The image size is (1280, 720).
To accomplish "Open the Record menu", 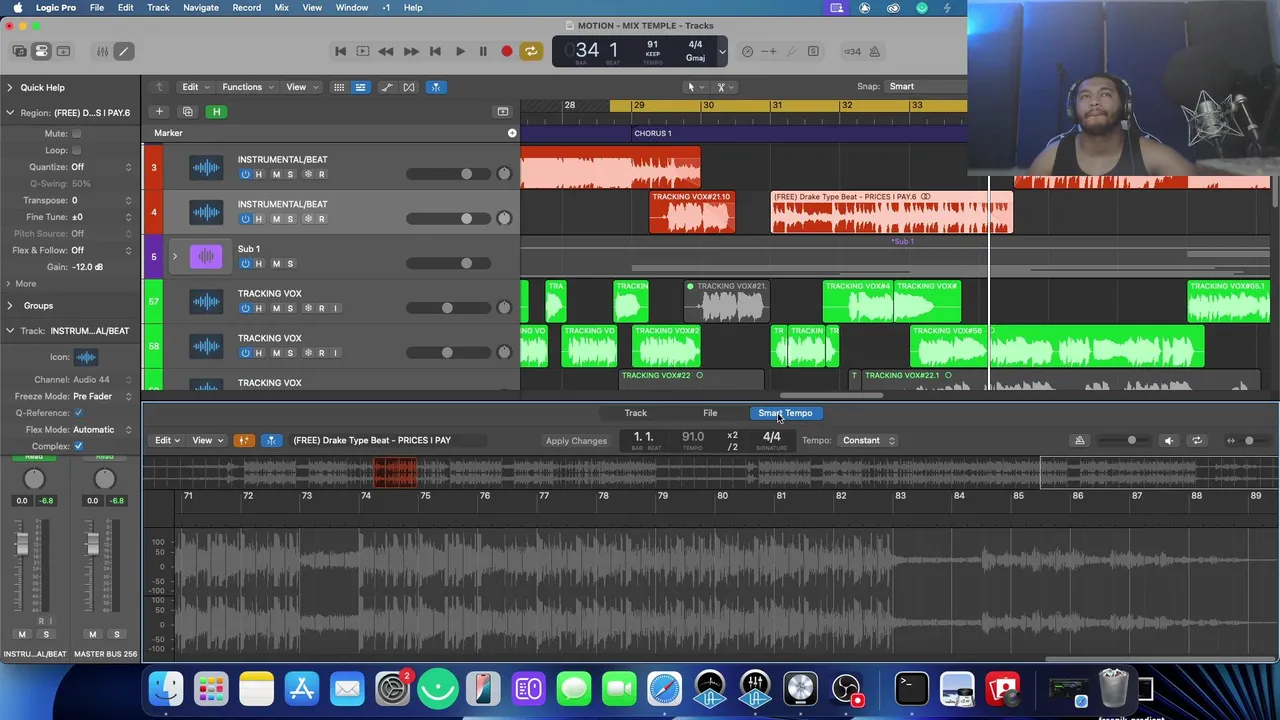I will point(246,7).
